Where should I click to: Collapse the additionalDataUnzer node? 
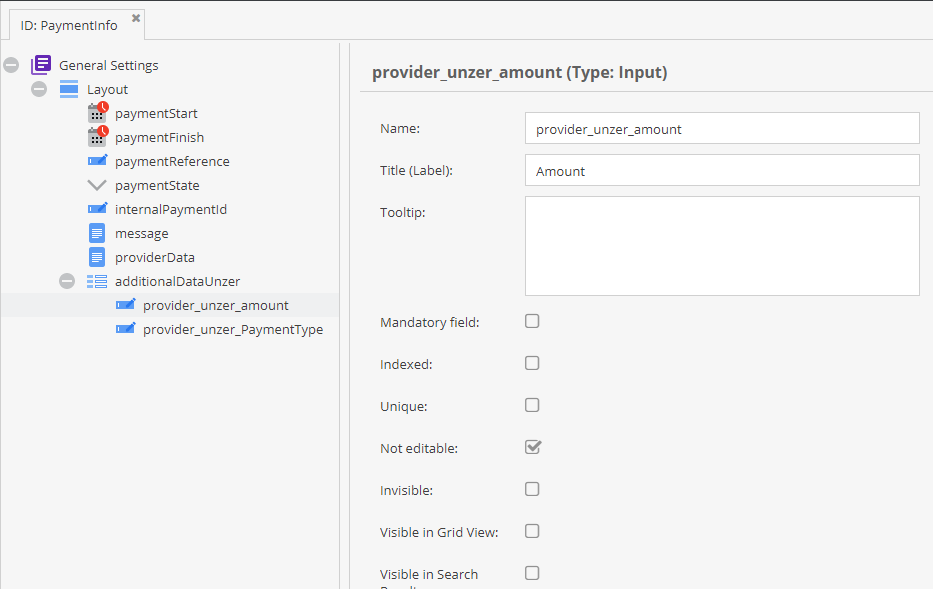(x=67, y=281)
